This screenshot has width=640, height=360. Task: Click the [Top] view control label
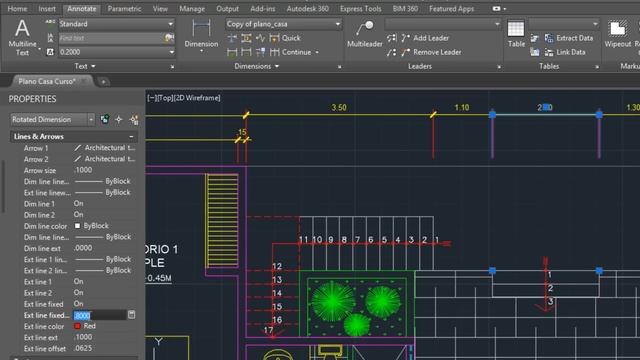(166, 98)
